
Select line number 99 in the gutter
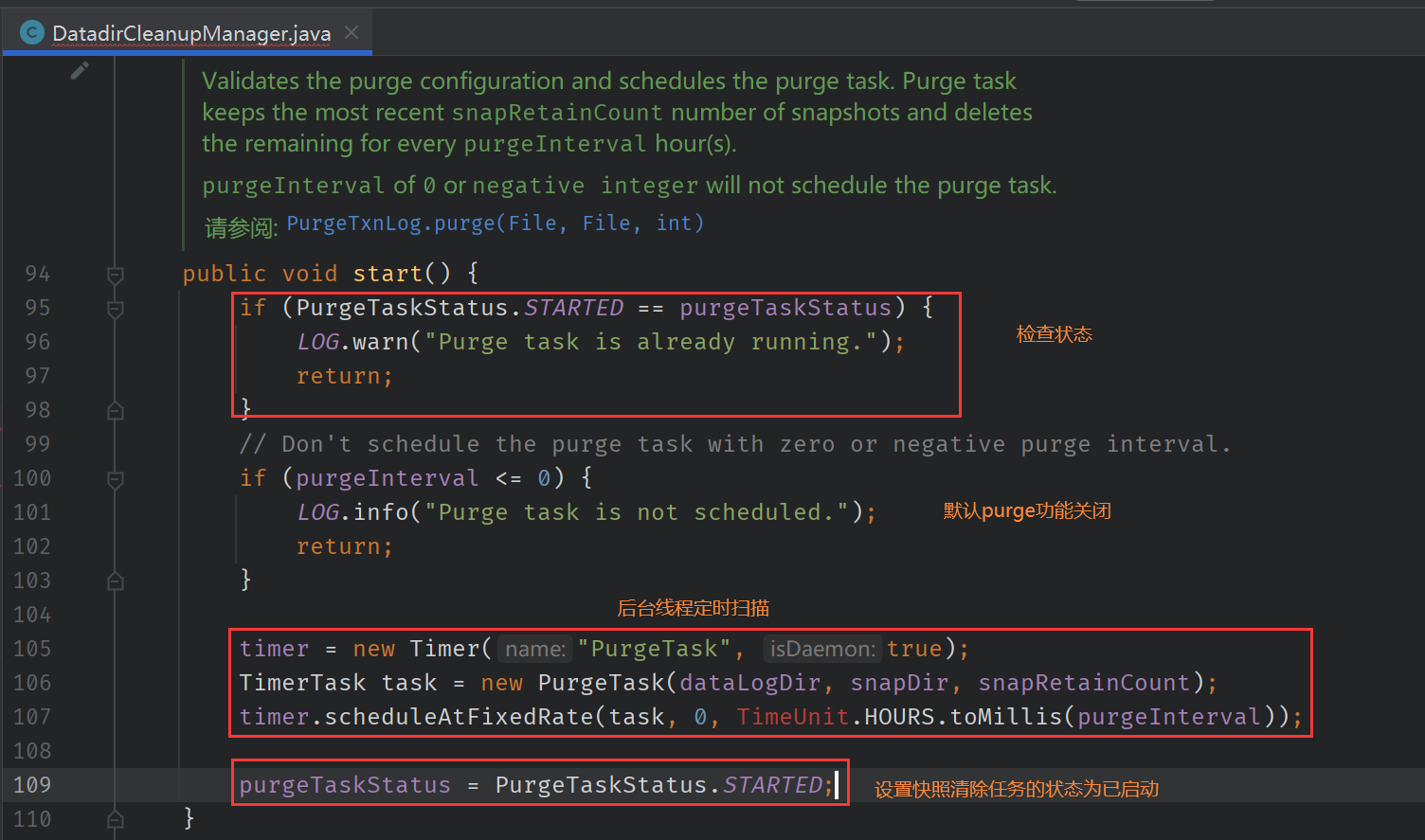pyautogui.click(x=38, y=444)
